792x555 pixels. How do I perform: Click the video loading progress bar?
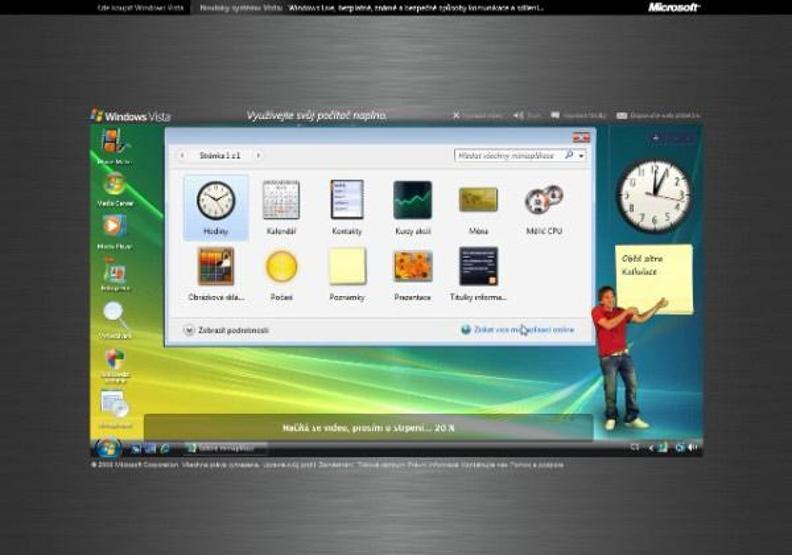pos(368,428)
